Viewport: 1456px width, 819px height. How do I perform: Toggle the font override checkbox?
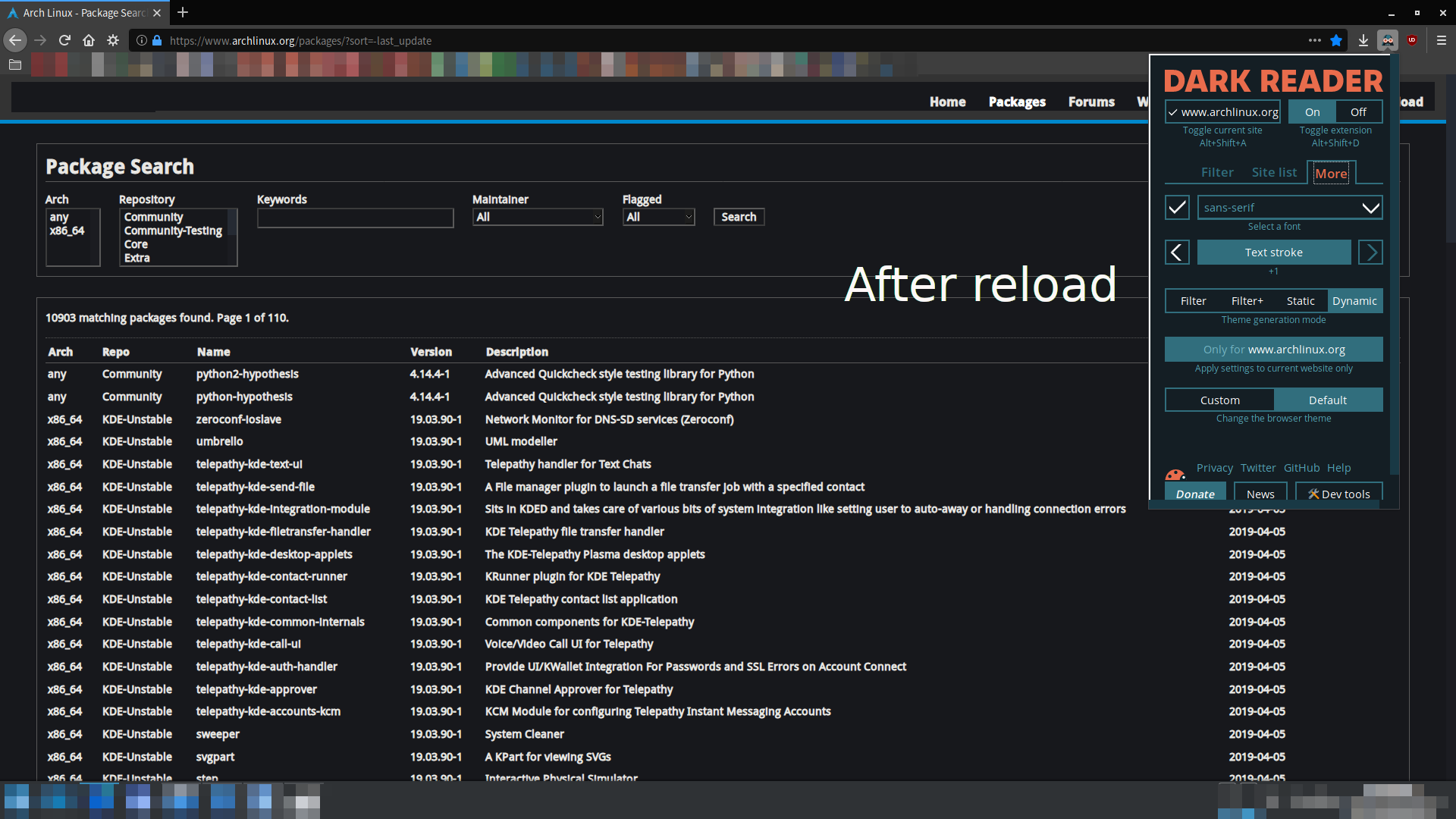pyautogui.click(x=1176, y=207)
